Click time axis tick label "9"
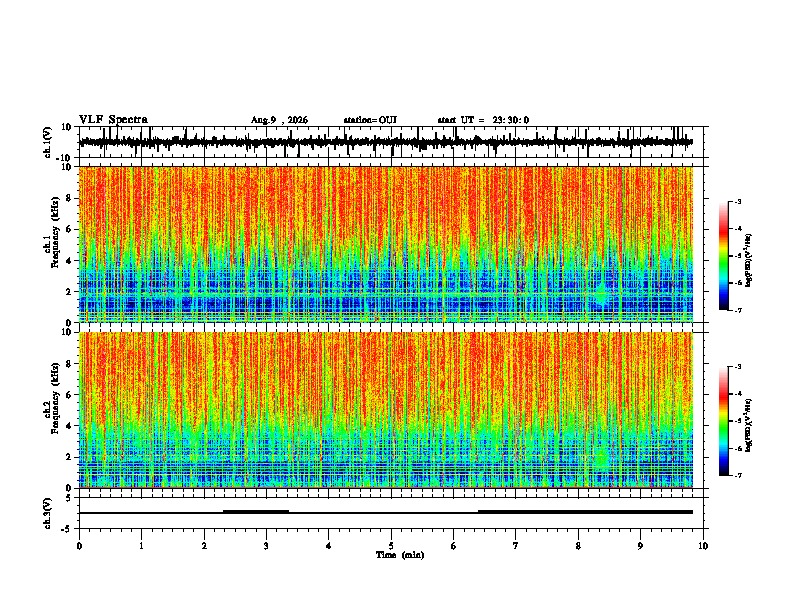 point(640,546)
